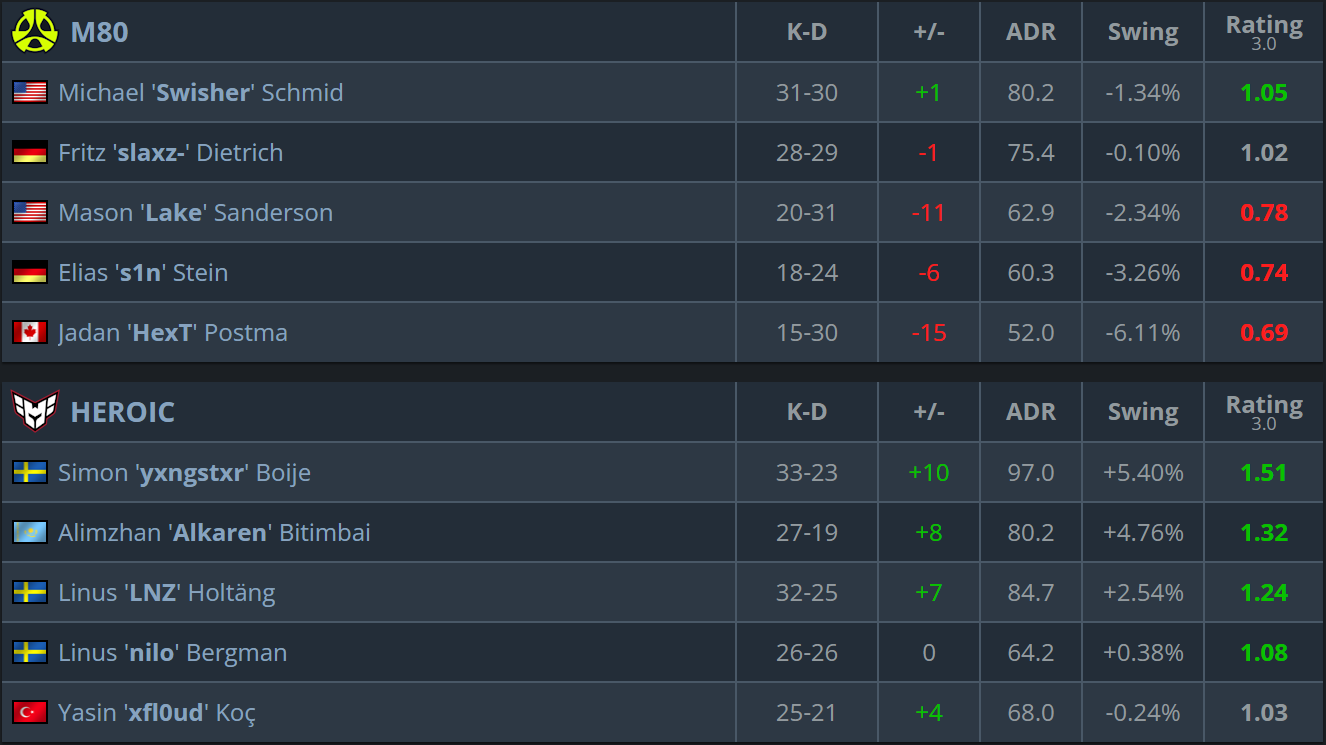Click the US flag beside Swisher
The width and height of the screenshot is (1326, 745).
click(30, 92)
